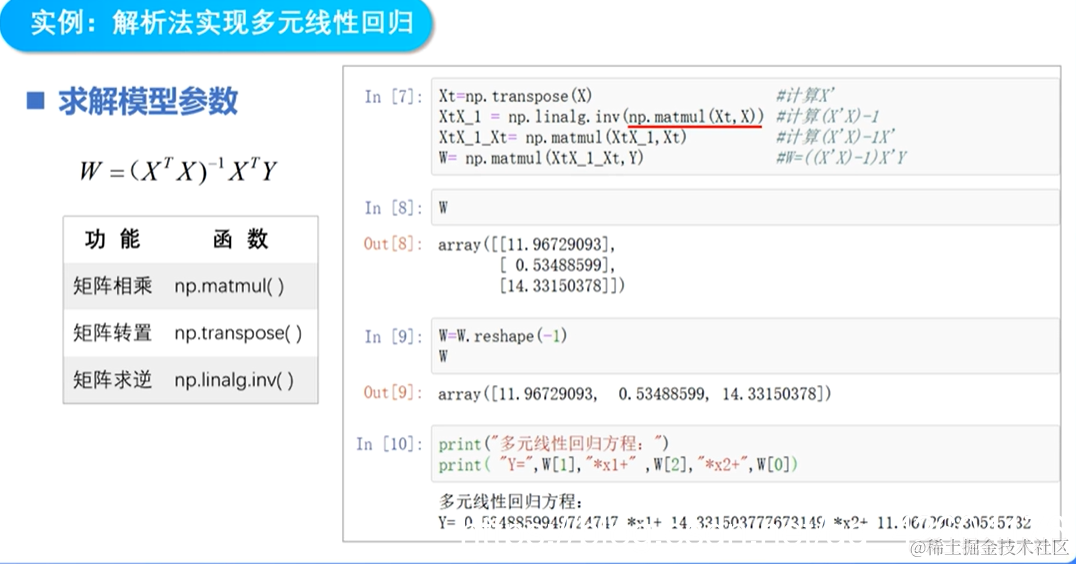The height and width of the screenshot is (564, 1076).
Task: Click the comment #计算(X'X)-1
Action: pos(828,117)
